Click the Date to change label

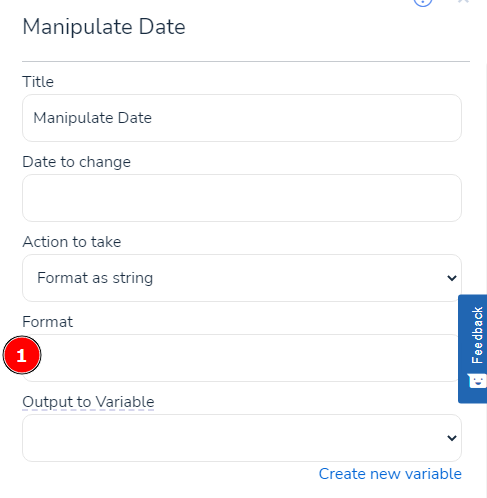click(76, 162)
